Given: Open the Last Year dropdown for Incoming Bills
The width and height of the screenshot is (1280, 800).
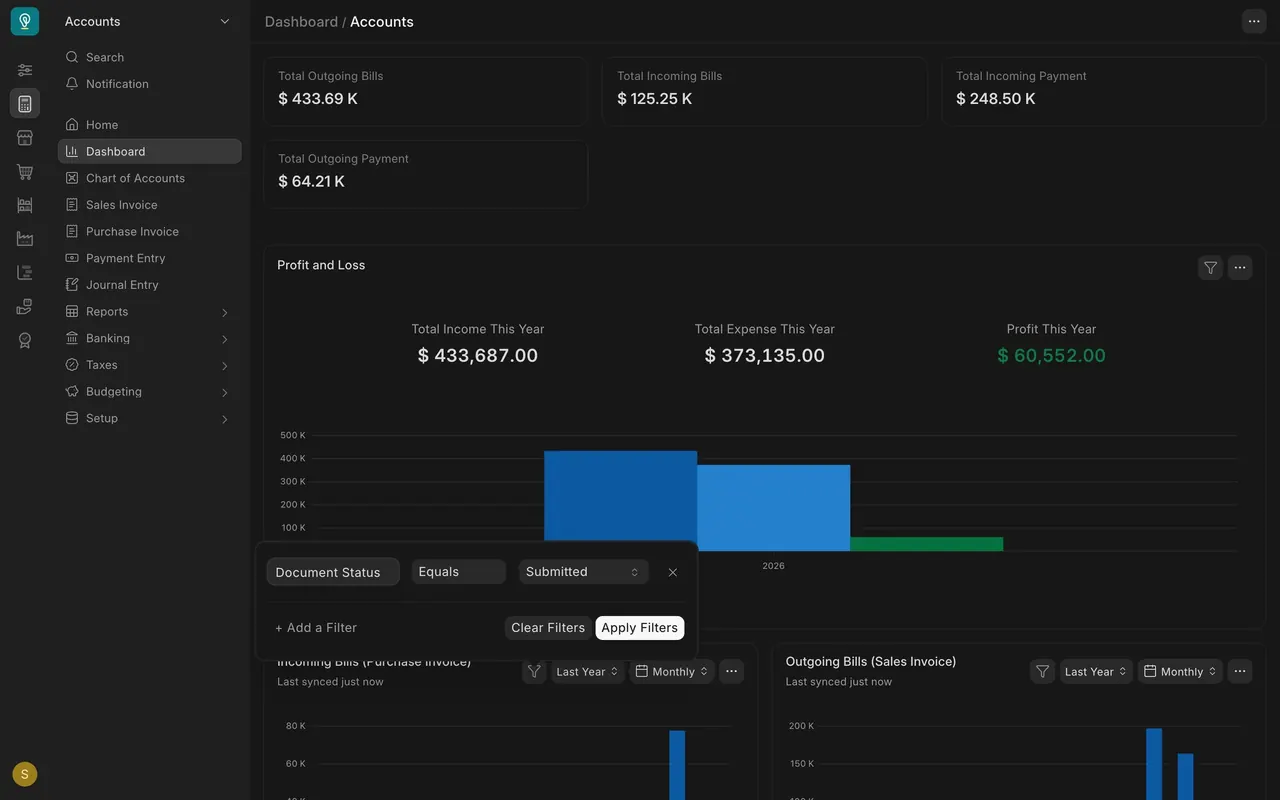Looking at the screenshot, I should click(588, 672).
